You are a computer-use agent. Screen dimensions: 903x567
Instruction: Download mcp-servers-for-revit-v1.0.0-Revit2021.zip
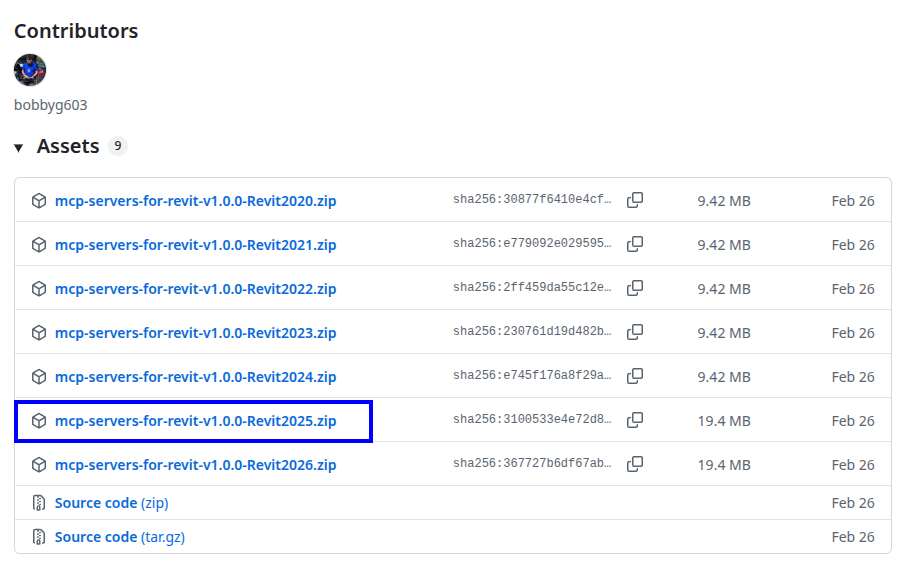click(x=195, y=245)
